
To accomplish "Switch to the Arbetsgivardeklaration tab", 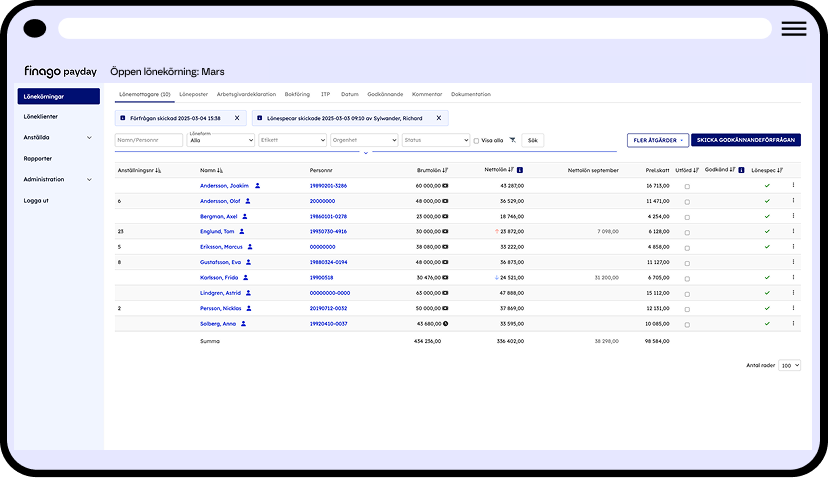I will pos(246,94).
